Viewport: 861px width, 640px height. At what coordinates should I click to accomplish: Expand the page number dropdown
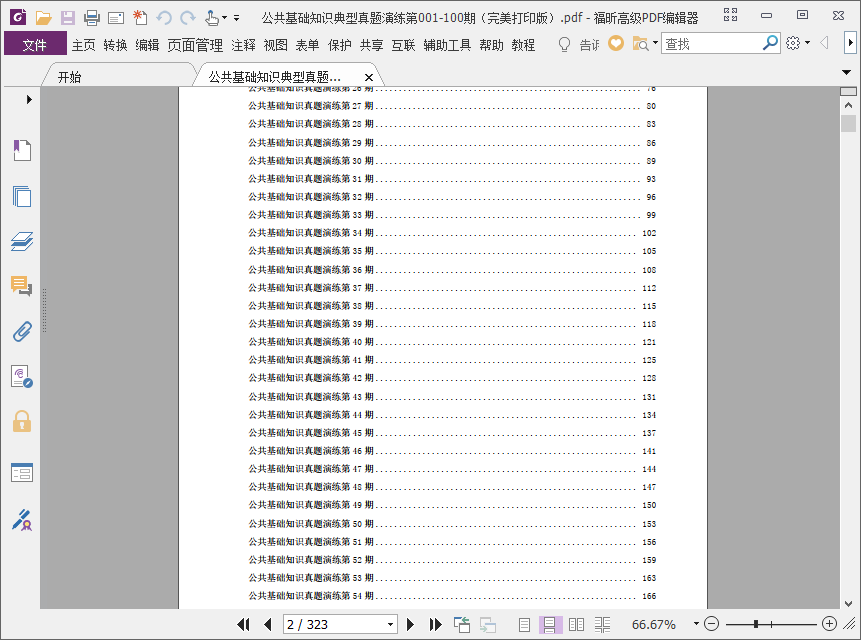click(x=390, y=625)
